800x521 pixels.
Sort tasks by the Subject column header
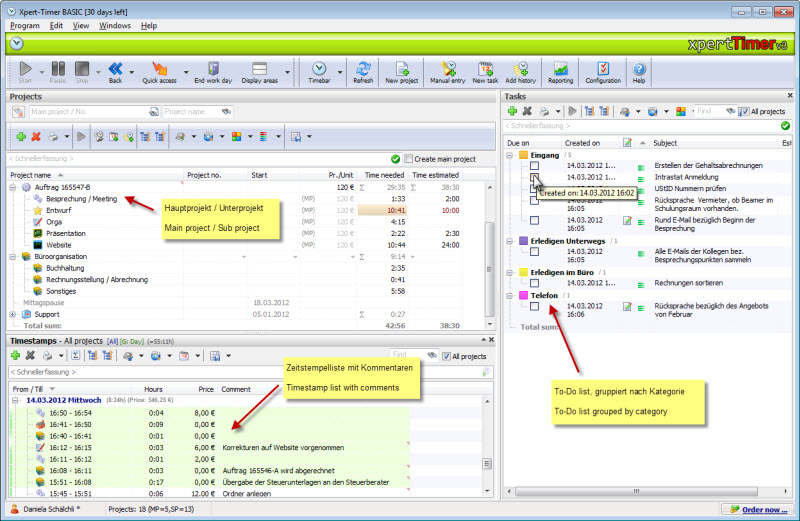click(665, 143)
